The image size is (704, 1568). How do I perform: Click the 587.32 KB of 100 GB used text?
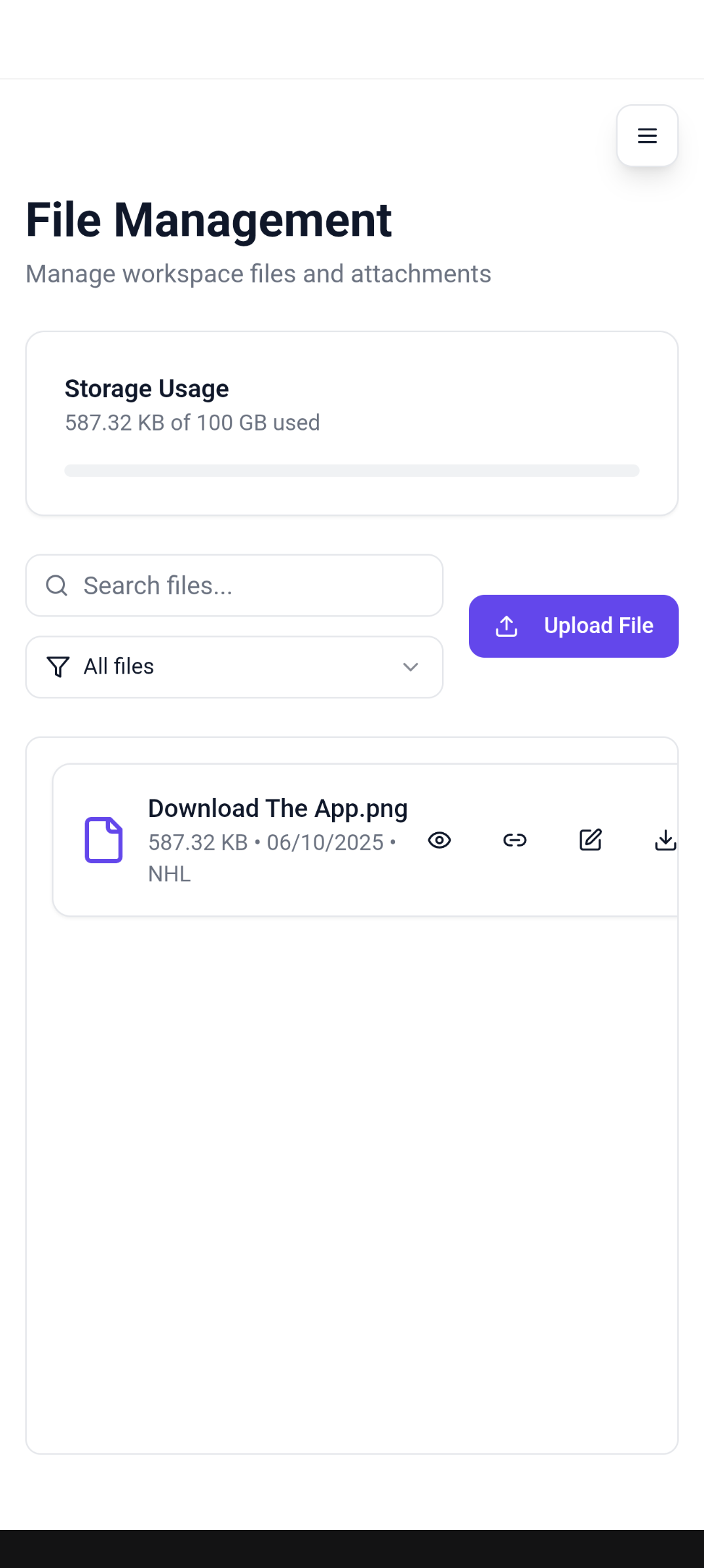click(x=192, y=423)
